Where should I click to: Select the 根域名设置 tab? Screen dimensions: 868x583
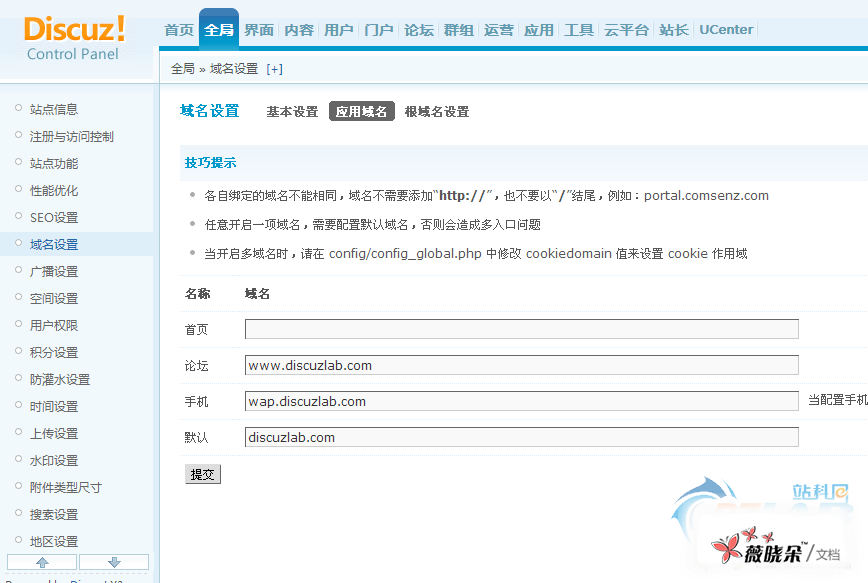[437, 112]
